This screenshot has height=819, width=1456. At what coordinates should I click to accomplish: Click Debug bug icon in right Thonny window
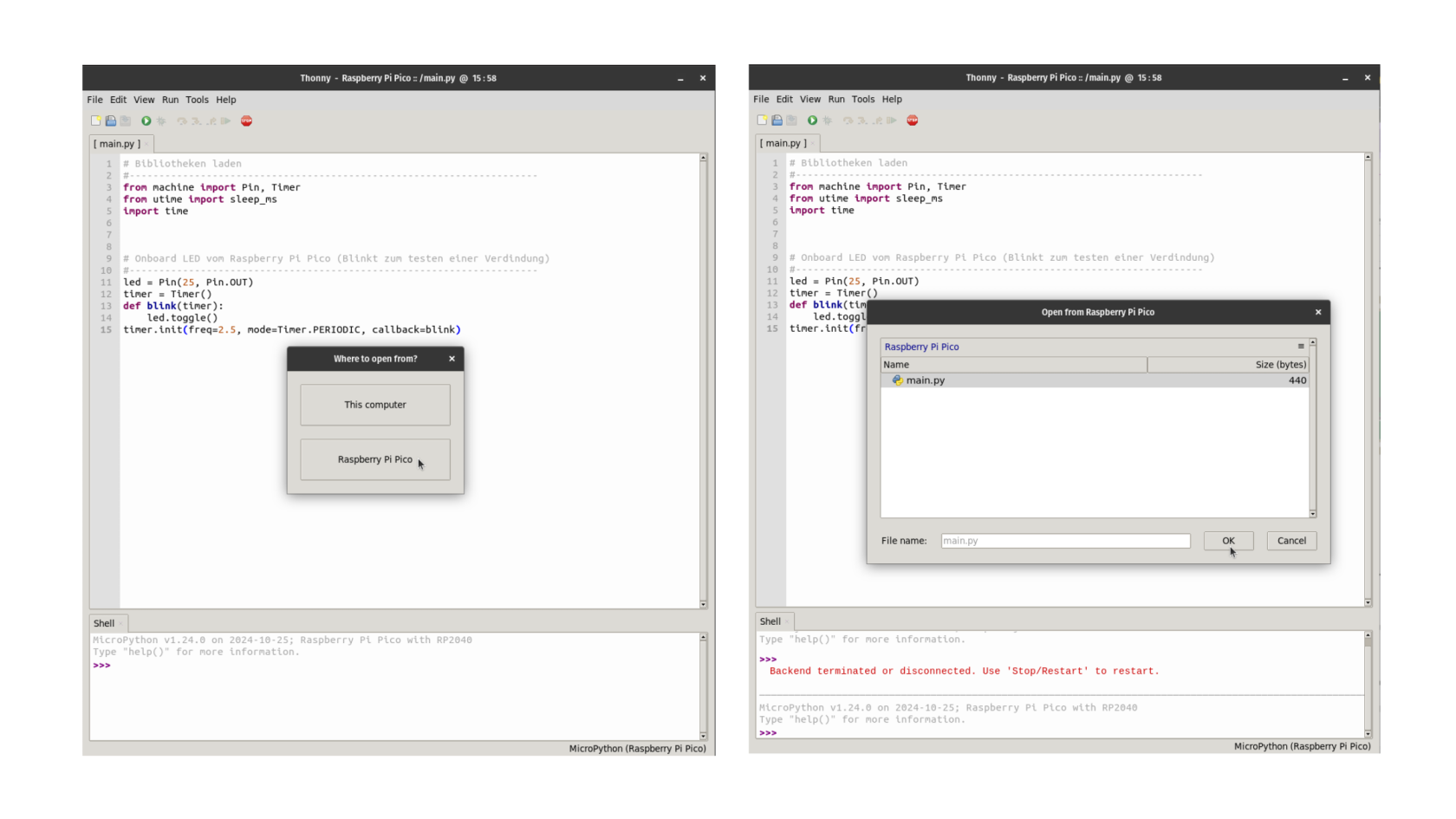click(x=827, y=120)
